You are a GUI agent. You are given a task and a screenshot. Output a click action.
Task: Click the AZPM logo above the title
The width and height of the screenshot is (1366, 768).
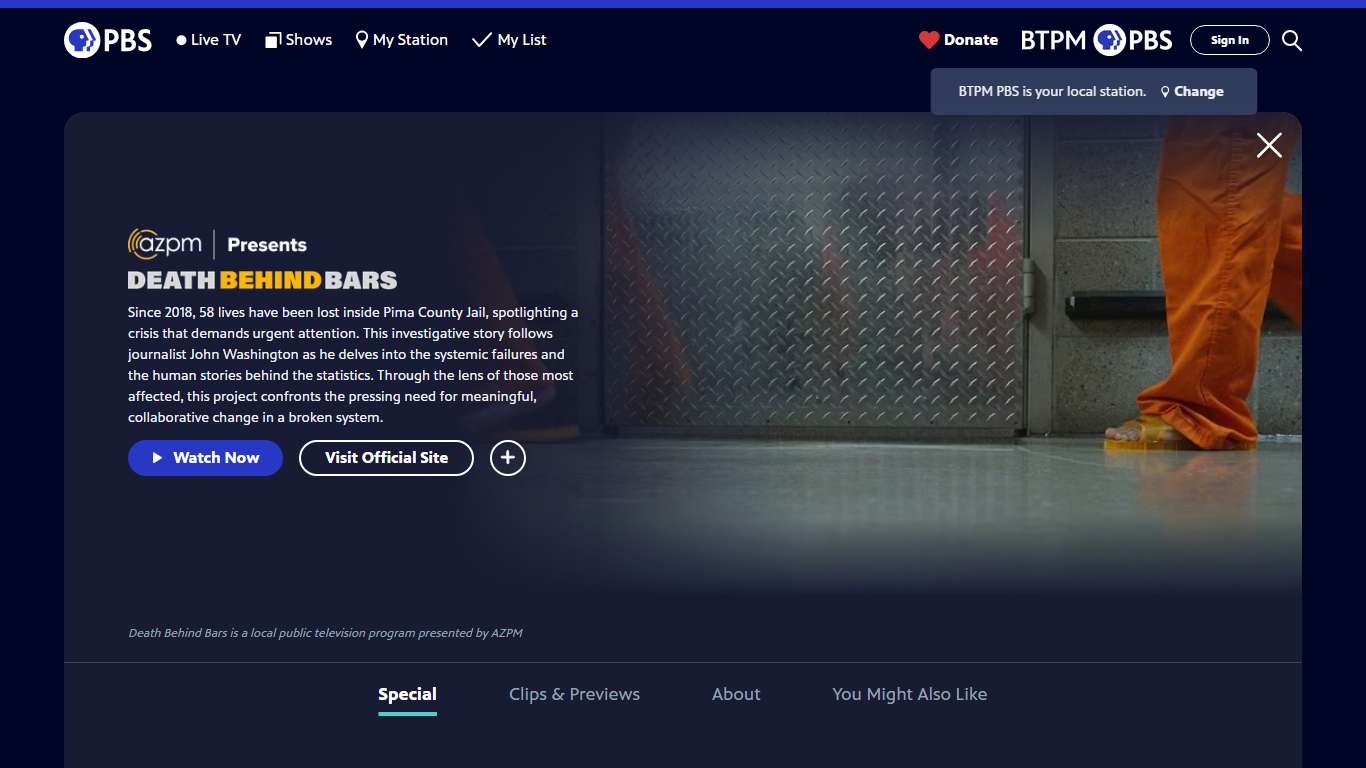point(163,243)
